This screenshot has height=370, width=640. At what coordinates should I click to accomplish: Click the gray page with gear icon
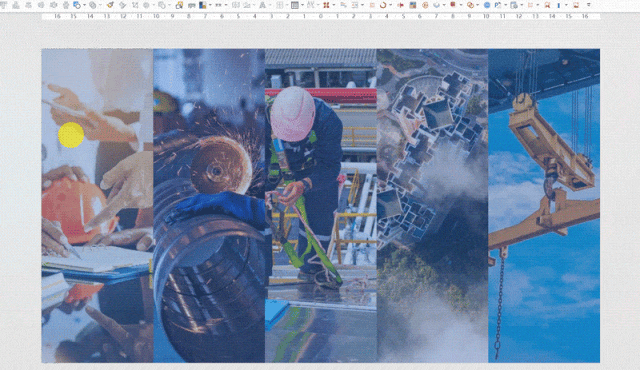click(x=514, y=5)
